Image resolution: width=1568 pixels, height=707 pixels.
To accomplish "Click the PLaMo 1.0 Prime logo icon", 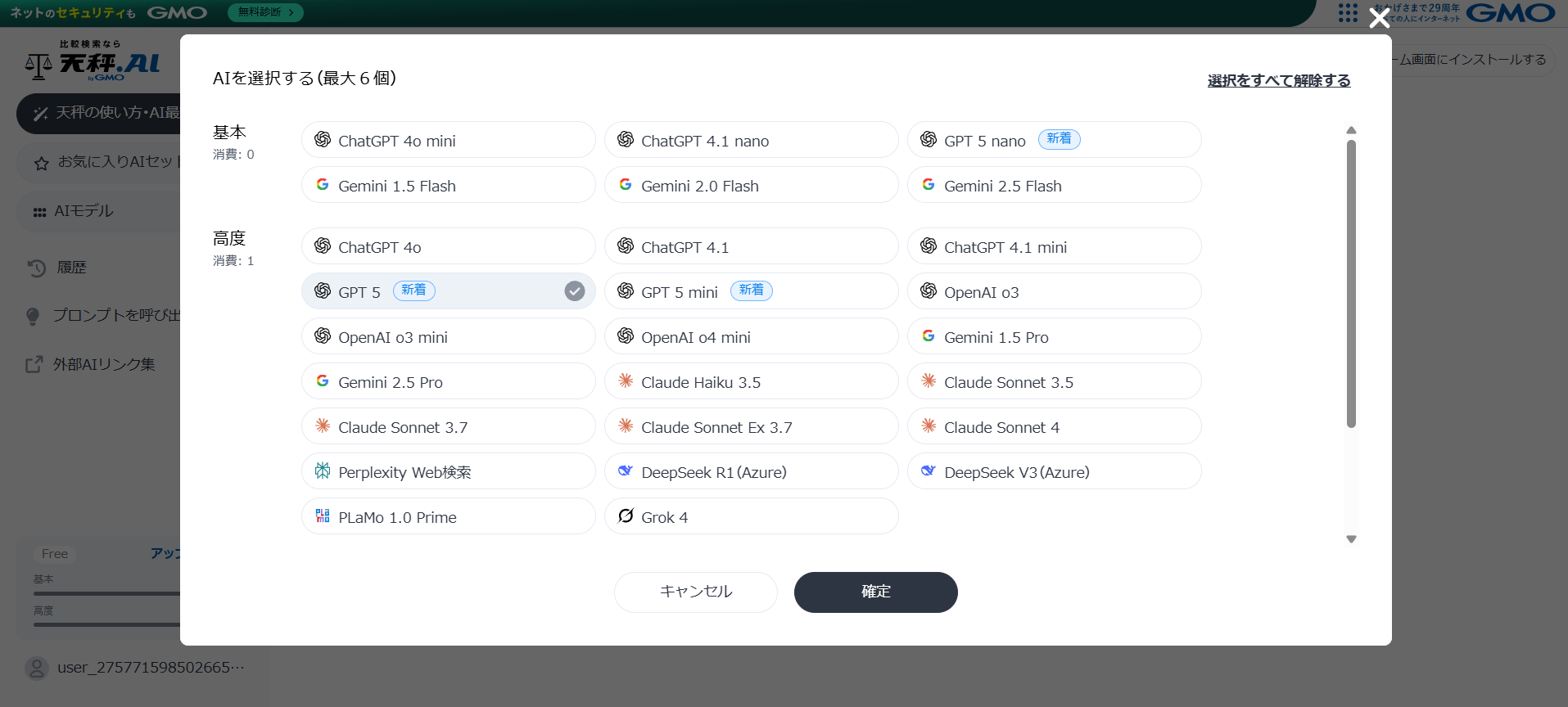I will pos(323,516).
